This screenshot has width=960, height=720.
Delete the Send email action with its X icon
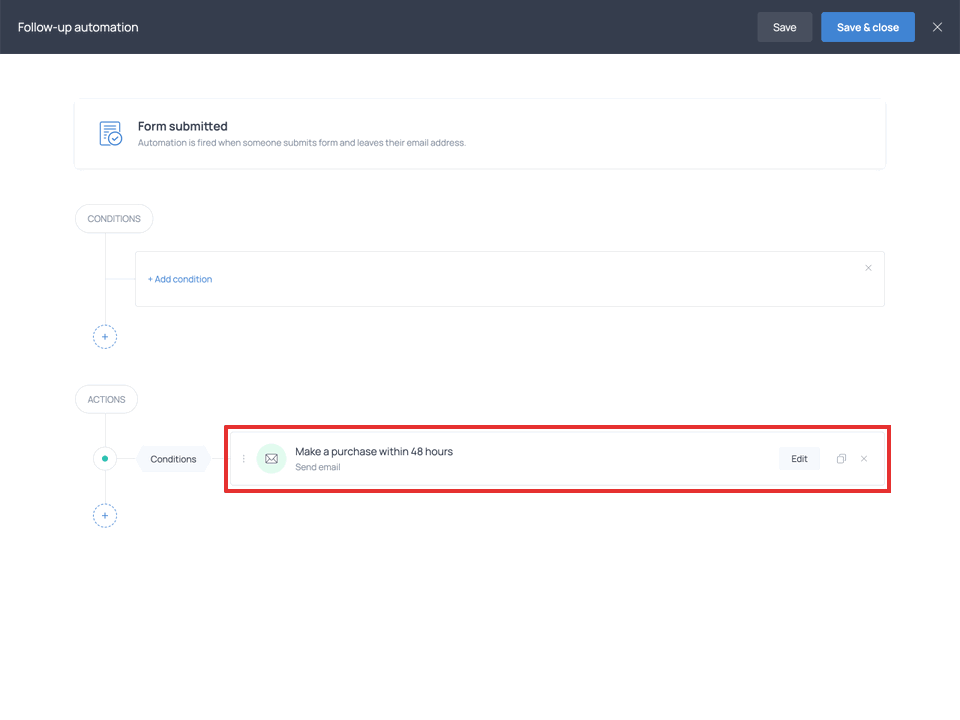click(x=864, y=459)
